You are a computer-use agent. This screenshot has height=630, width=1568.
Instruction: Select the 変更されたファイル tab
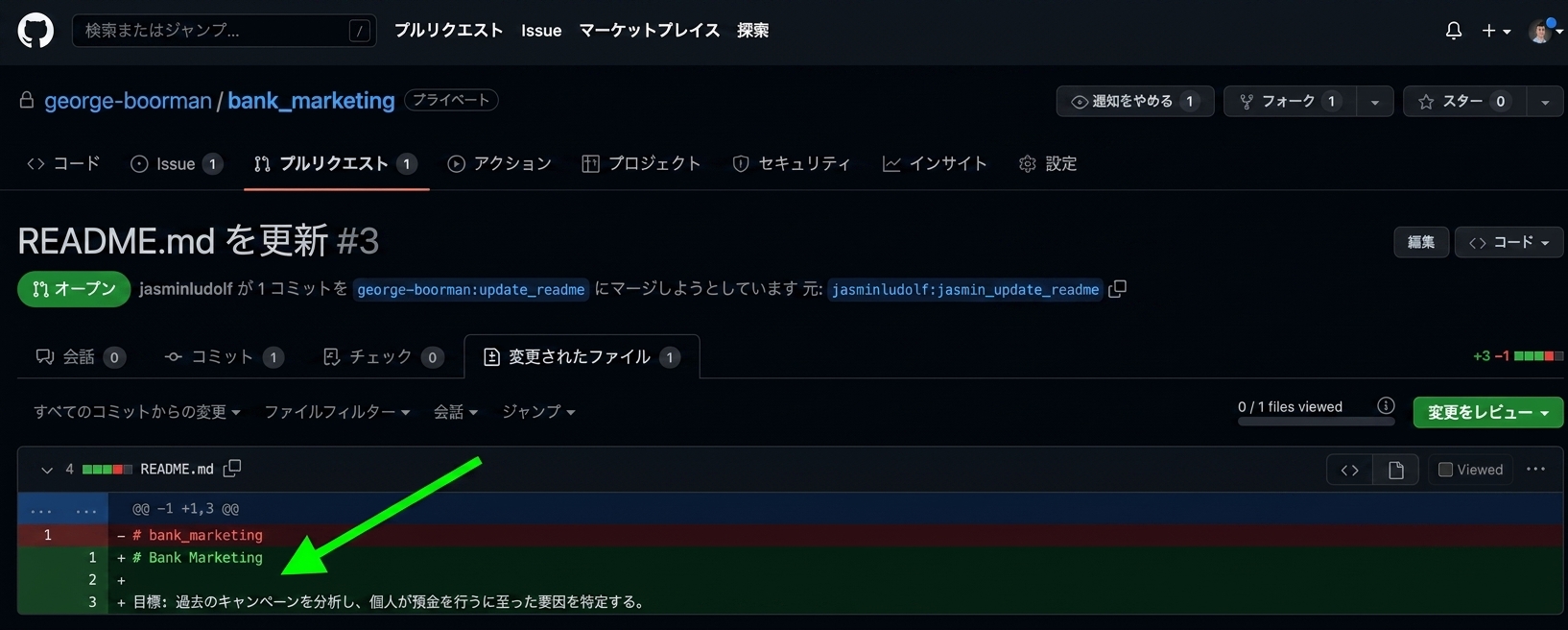pos(582,357)
